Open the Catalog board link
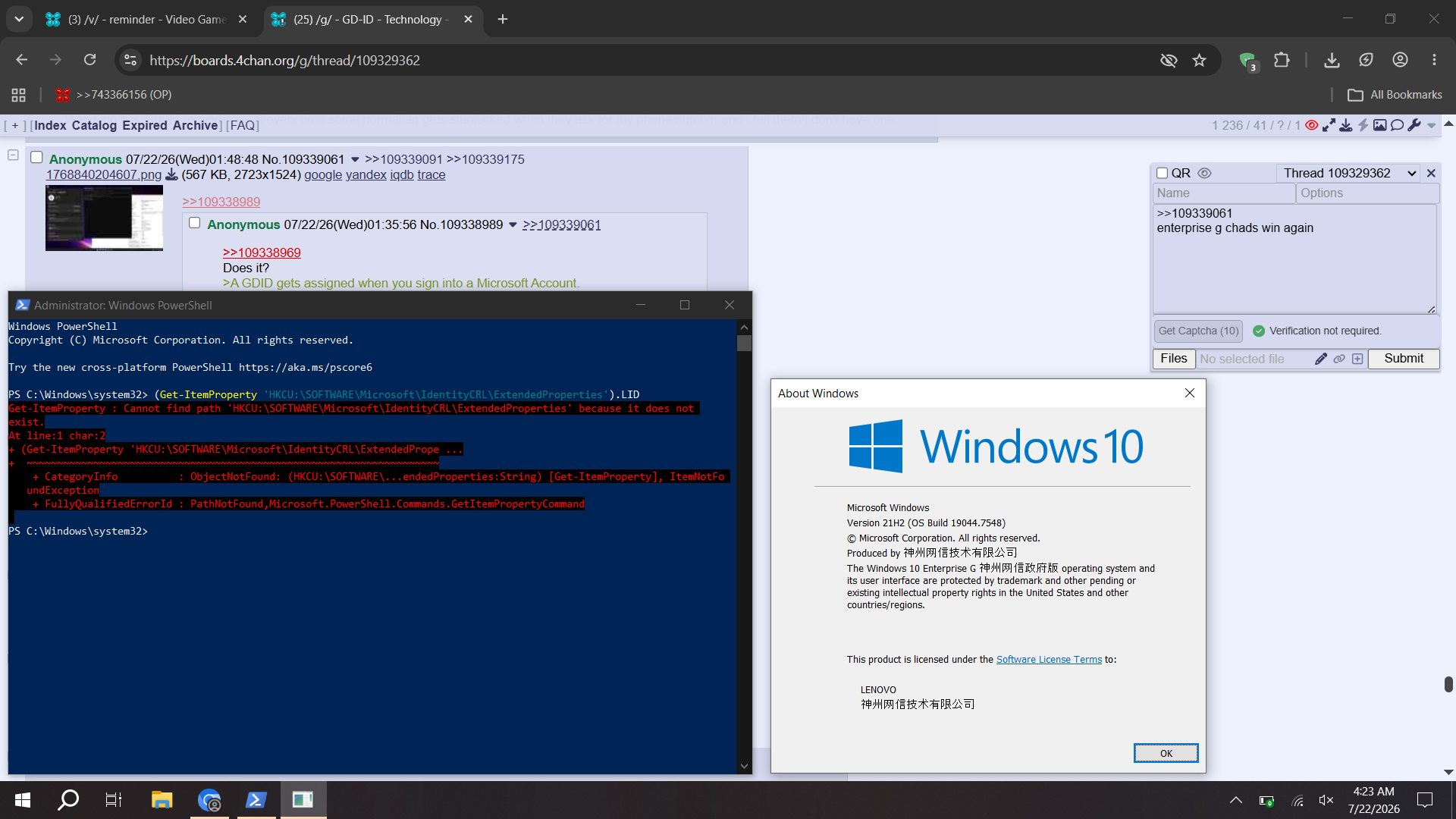Screen dimensions: 1456x819 pyautogui.click(x=94, y=126)
